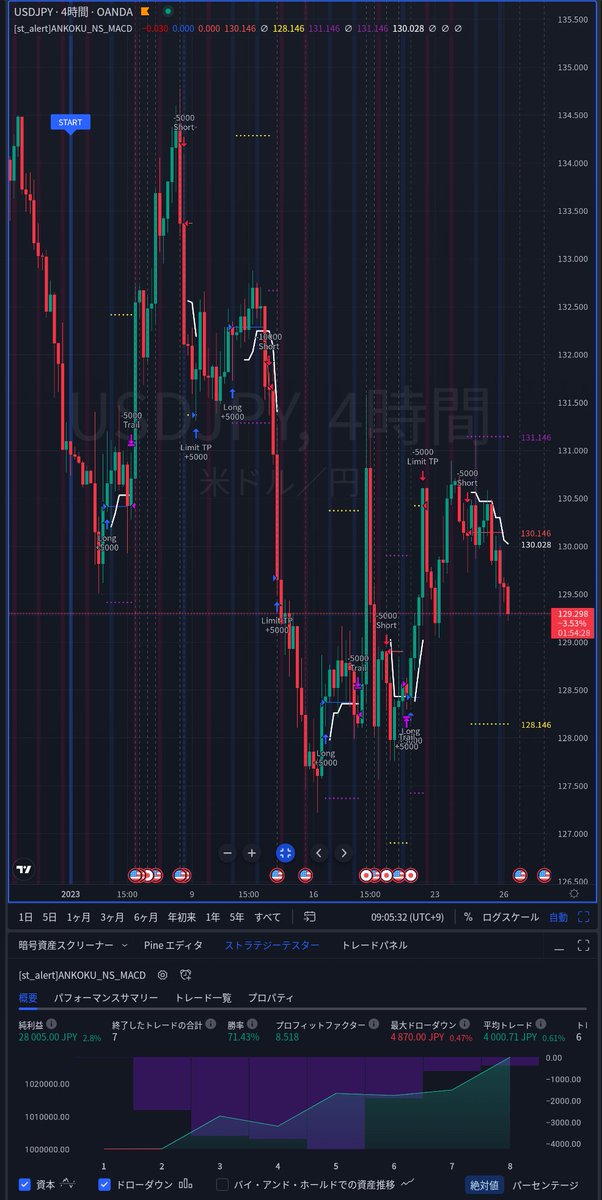Image resolution: width=602 pixels, height=1200 pixels.
Task: Click the 131.146 purple price label
Action: [x=536, y=438]
